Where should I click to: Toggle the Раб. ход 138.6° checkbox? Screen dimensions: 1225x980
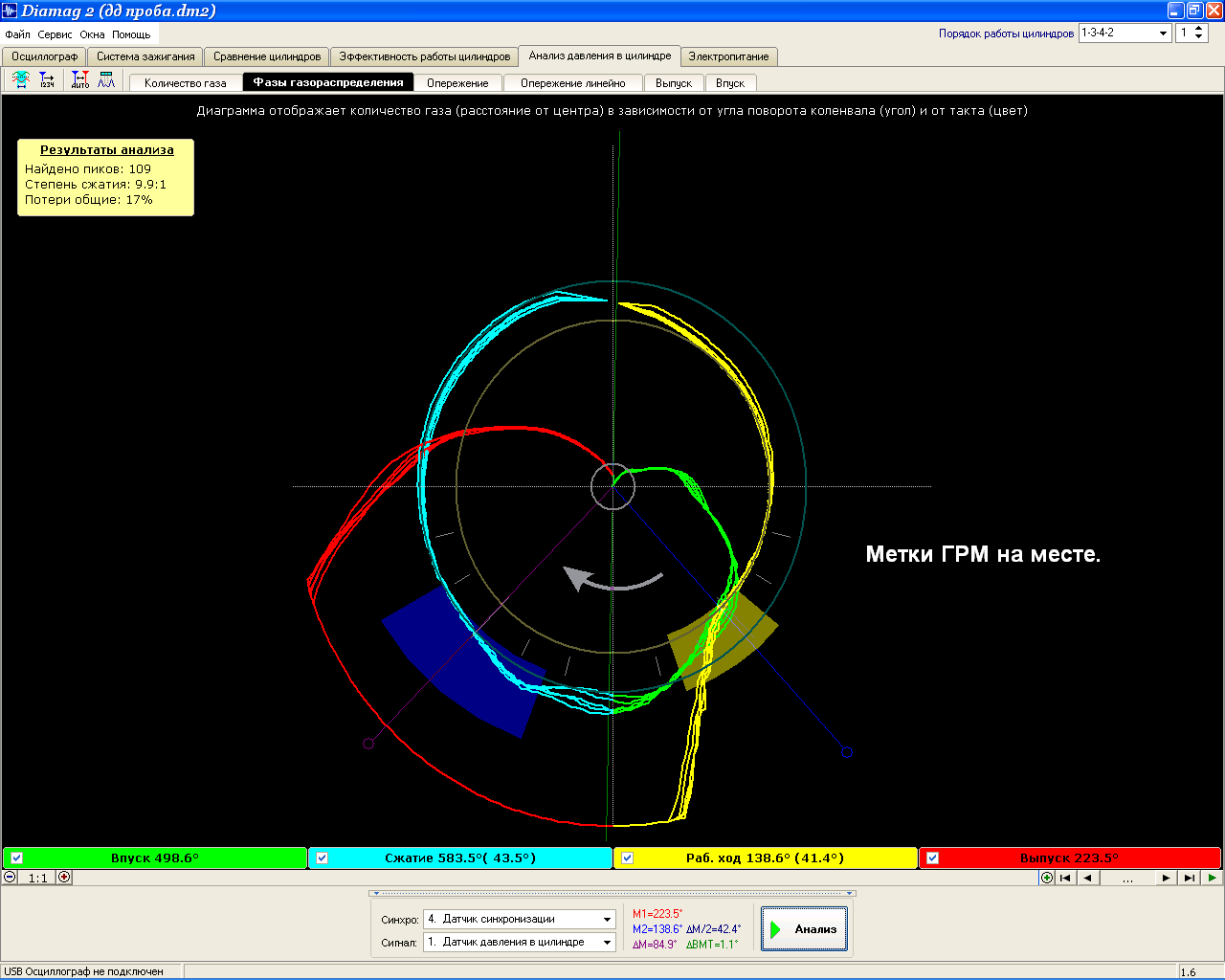coord(627,858)
